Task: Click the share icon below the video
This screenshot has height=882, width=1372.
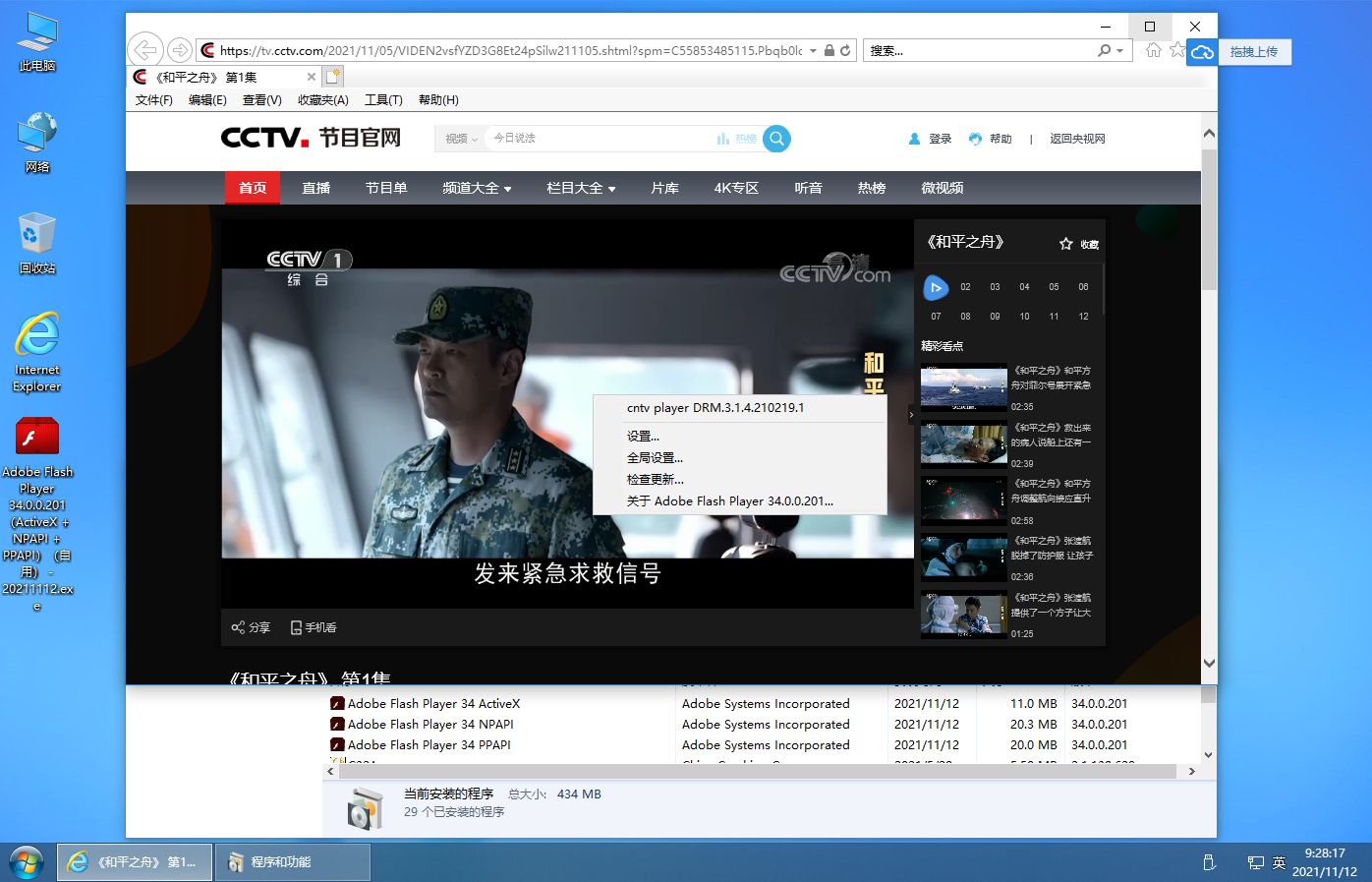Action: (238, 627)
